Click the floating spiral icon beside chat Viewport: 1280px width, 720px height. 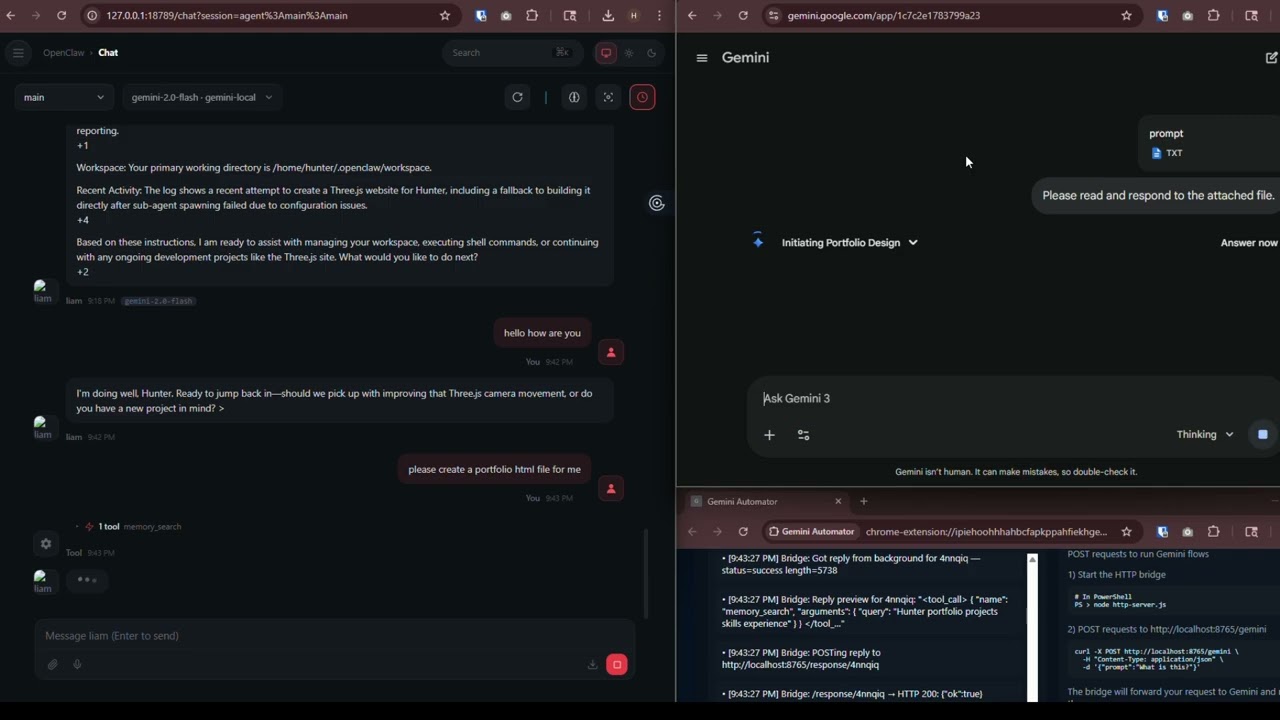[x=656, y=203]
